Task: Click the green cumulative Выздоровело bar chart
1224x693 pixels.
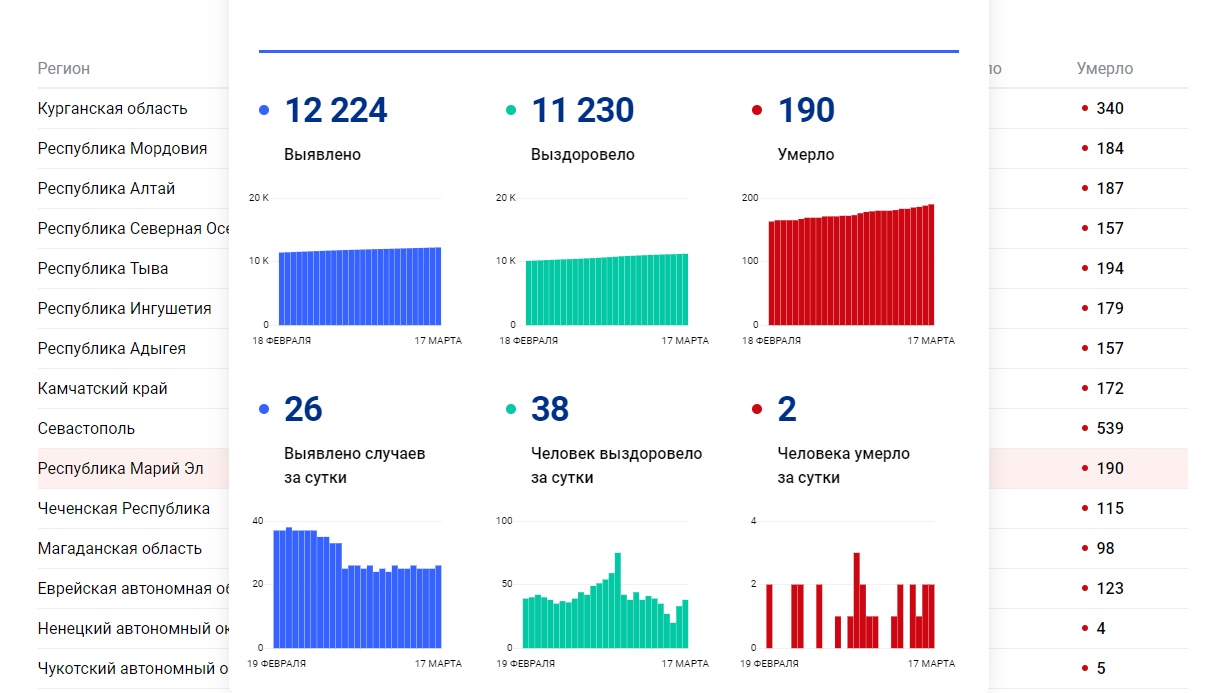Action: click(606, 291)
